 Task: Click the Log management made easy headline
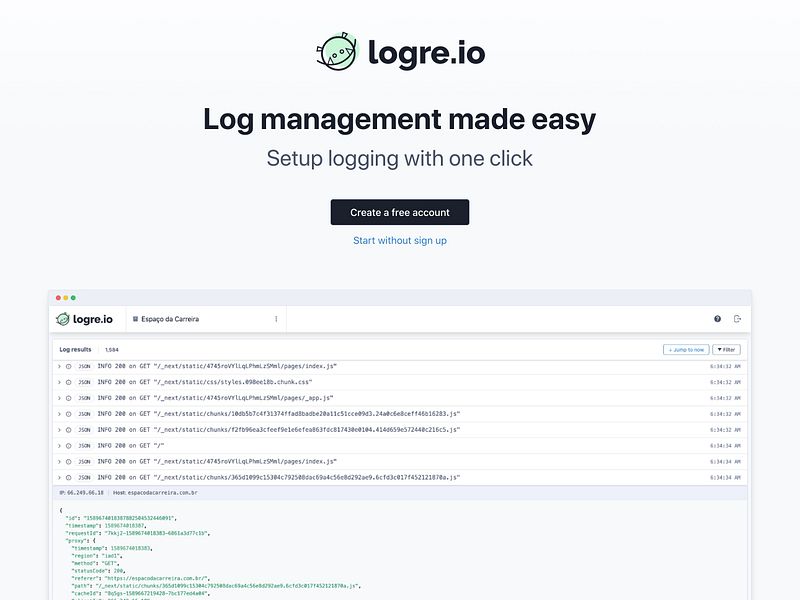(399, 119)
